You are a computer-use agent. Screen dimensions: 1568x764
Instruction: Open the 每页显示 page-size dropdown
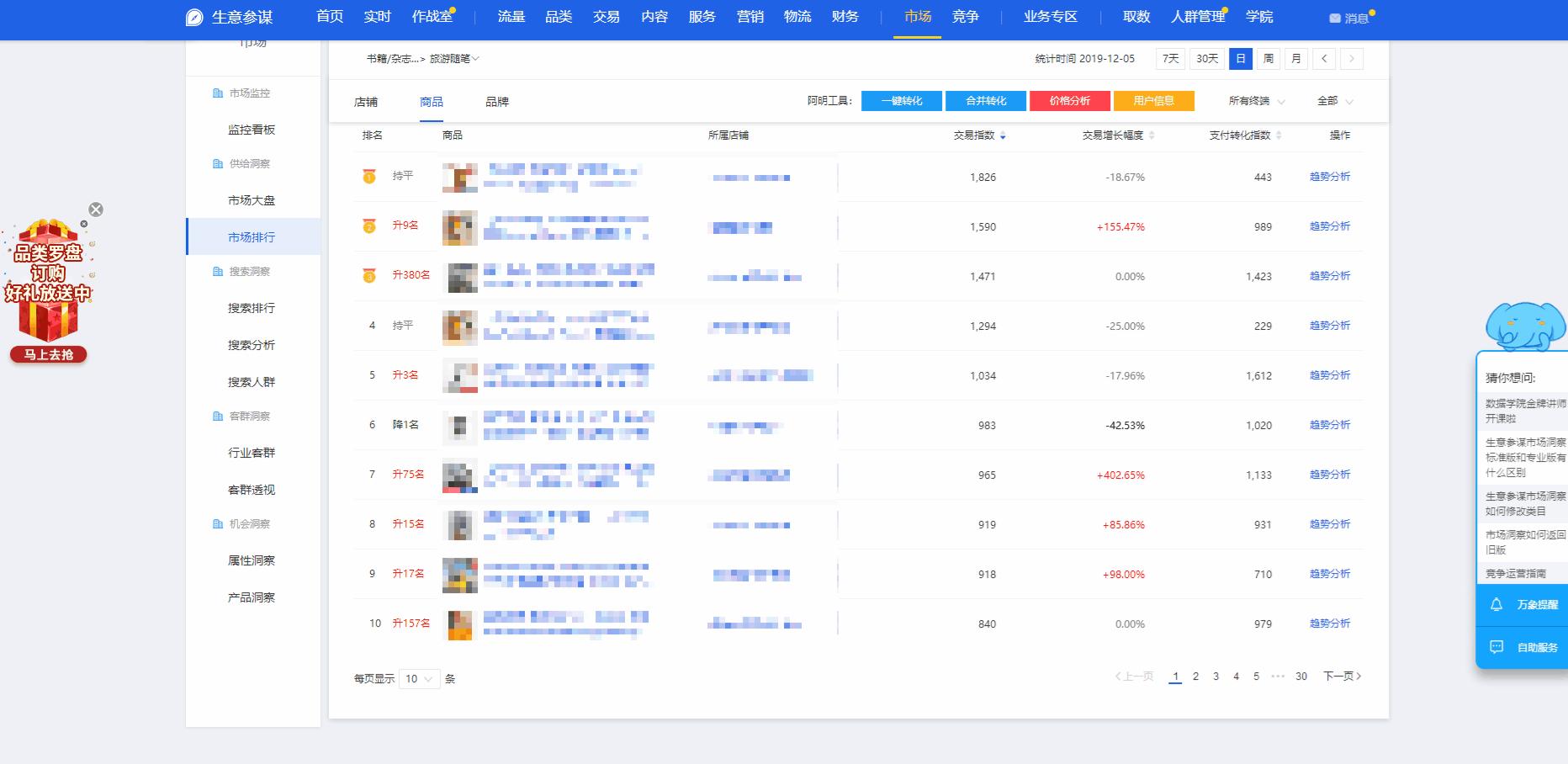pos(418,678)
